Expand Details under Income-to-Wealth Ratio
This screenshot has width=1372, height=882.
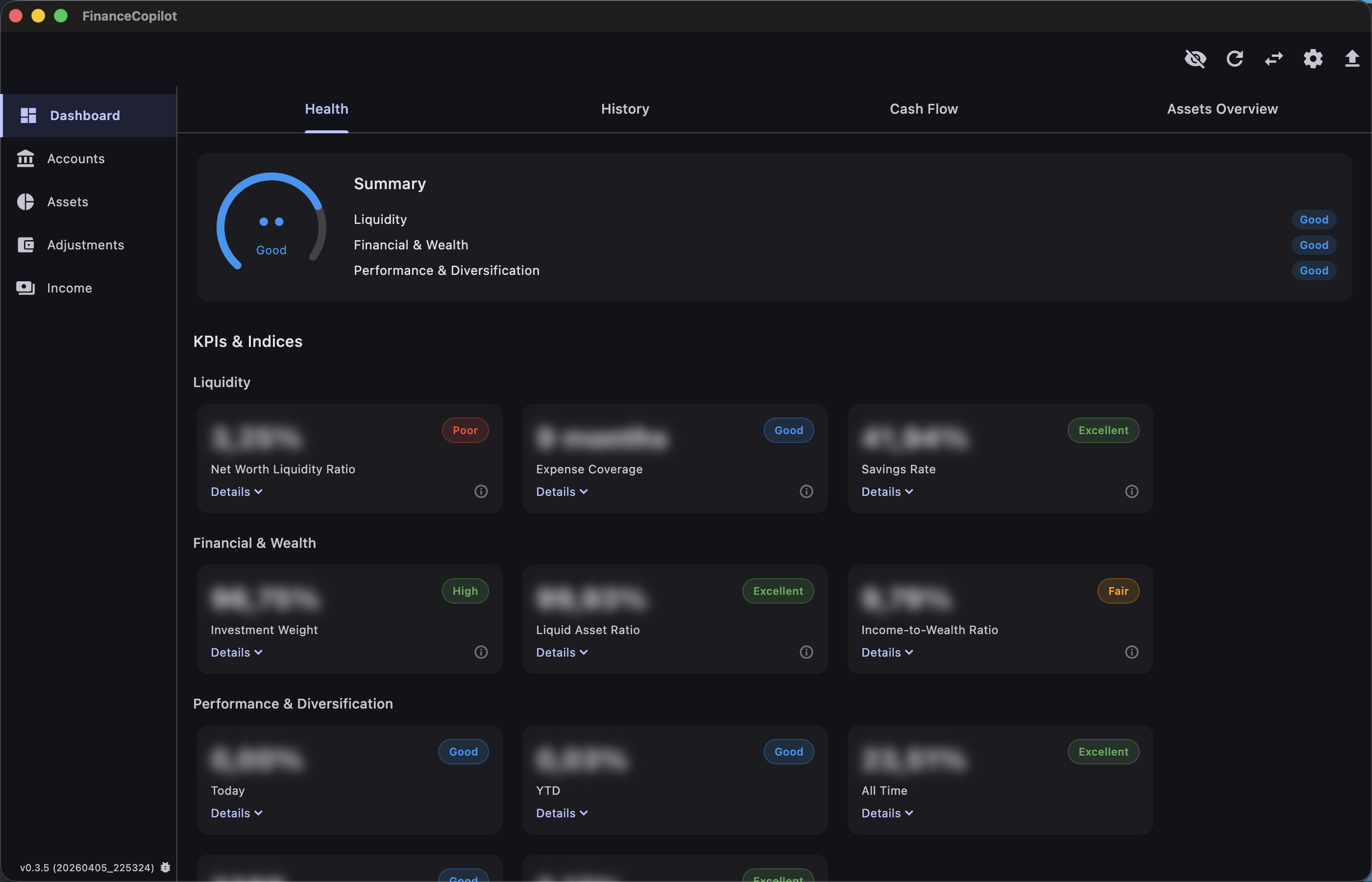click(x=887, y=653)
